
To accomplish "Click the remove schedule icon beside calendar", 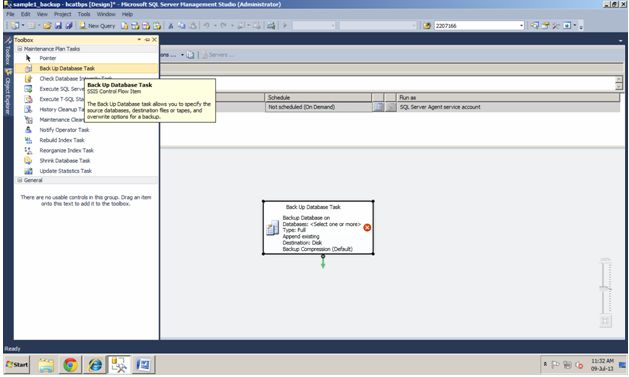I will coord(391,107).
